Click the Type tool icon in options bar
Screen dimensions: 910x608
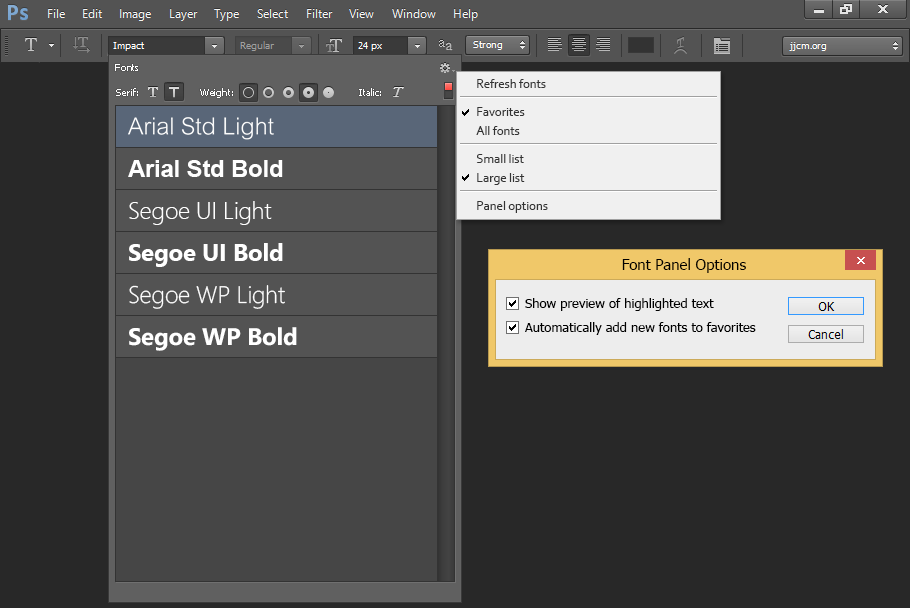click(x=31, y=45)
